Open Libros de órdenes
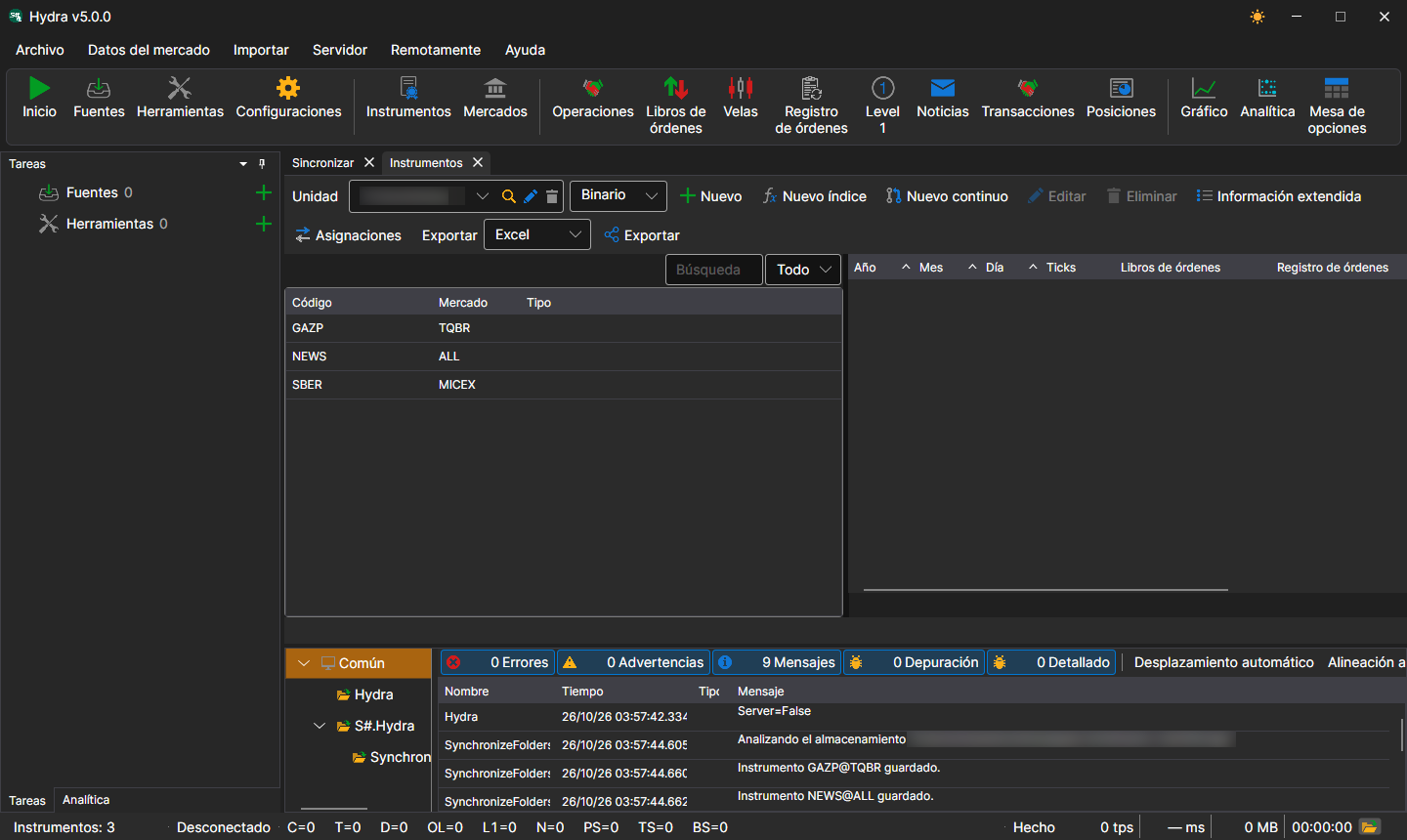1407x840 pixels. click(x=676, y=105)
